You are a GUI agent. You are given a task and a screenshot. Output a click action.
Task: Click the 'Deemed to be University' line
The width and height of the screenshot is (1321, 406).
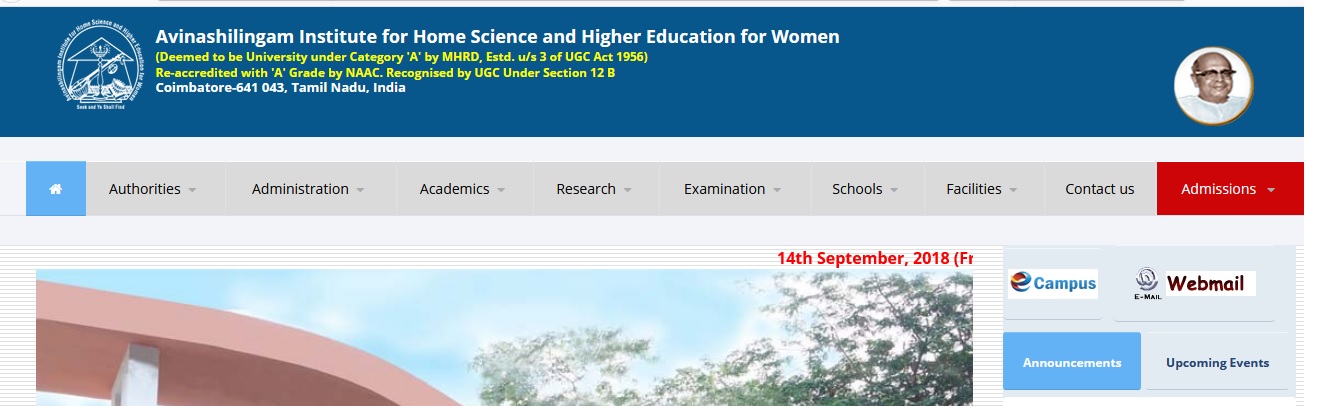point(401,57)
